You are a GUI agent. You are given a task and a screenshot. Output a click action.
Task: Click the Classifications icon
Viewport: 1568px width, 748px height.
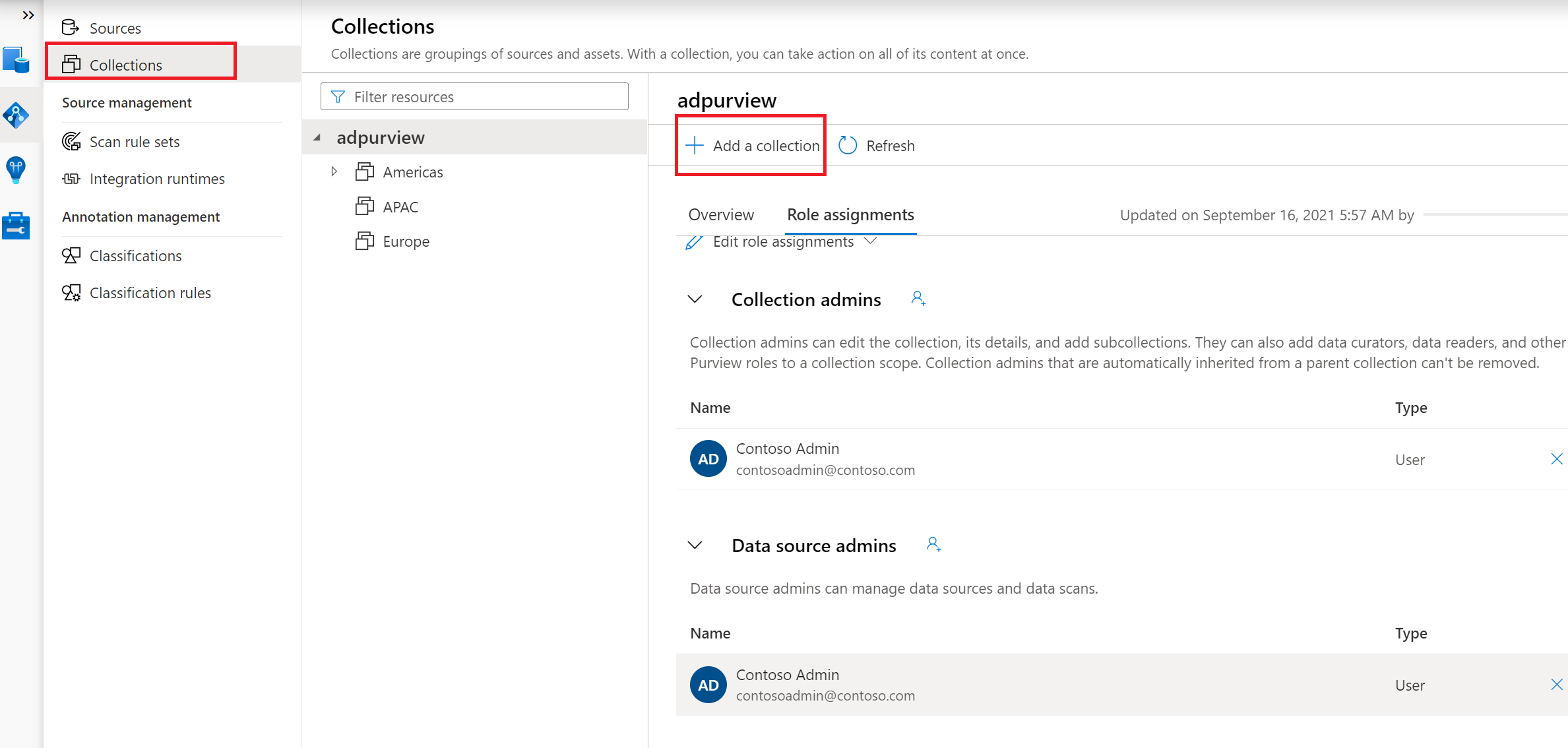(71, 255)
